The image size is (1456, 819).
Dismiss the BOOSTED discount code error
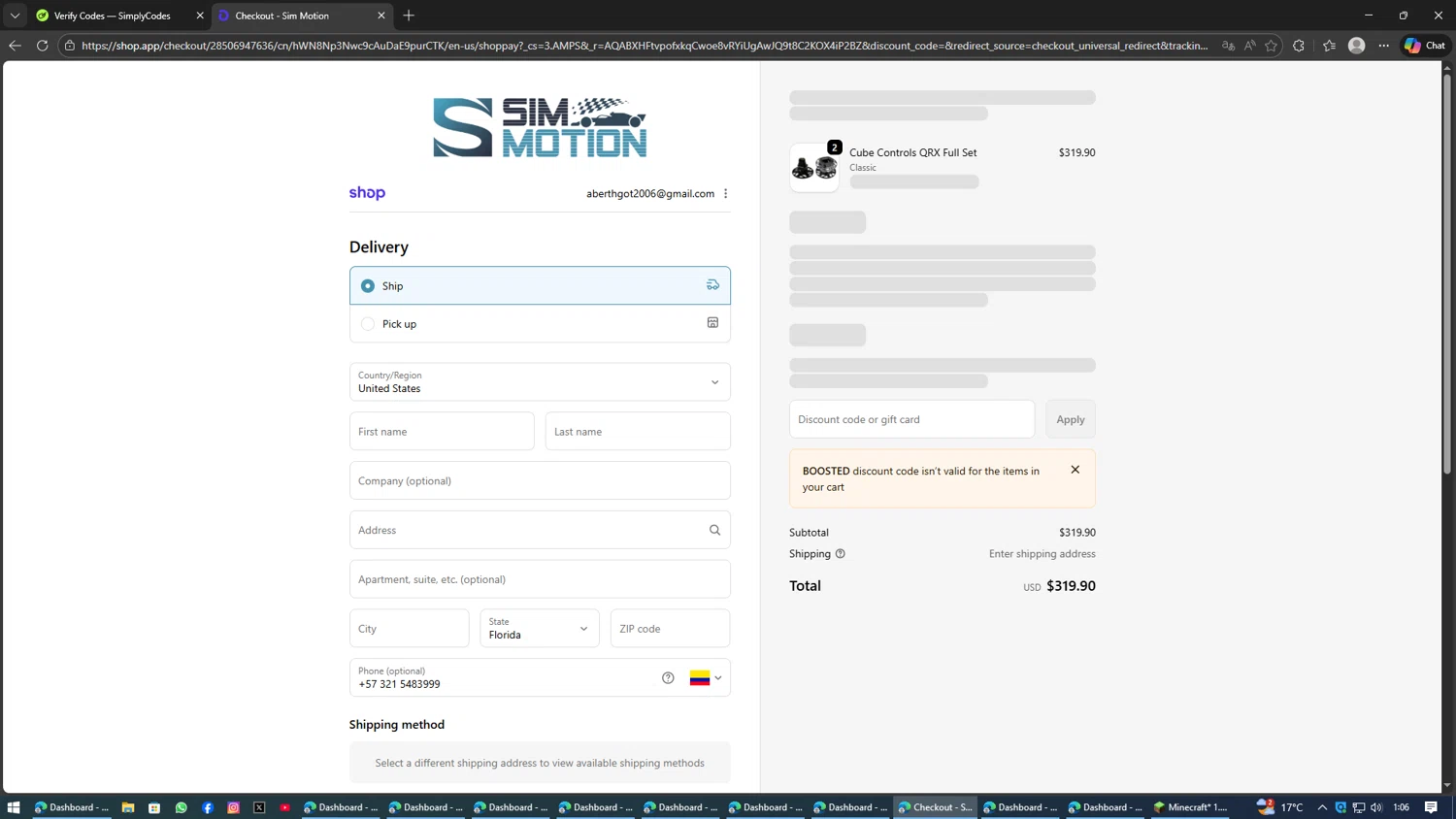[1075, 470]
